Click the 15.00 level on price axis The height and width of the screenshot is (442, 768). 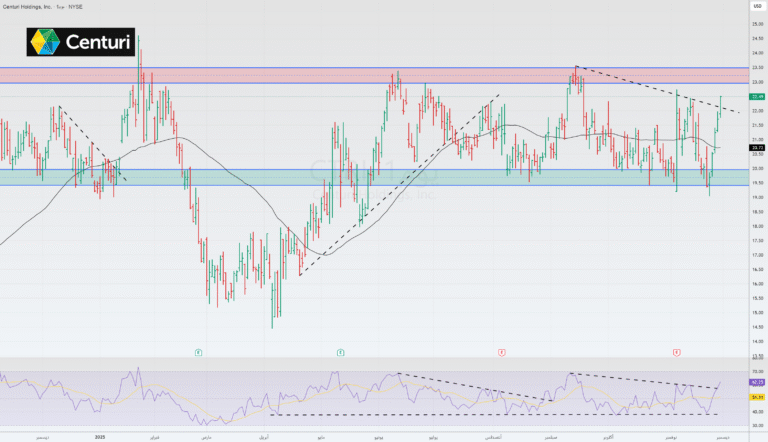[757, 313]
